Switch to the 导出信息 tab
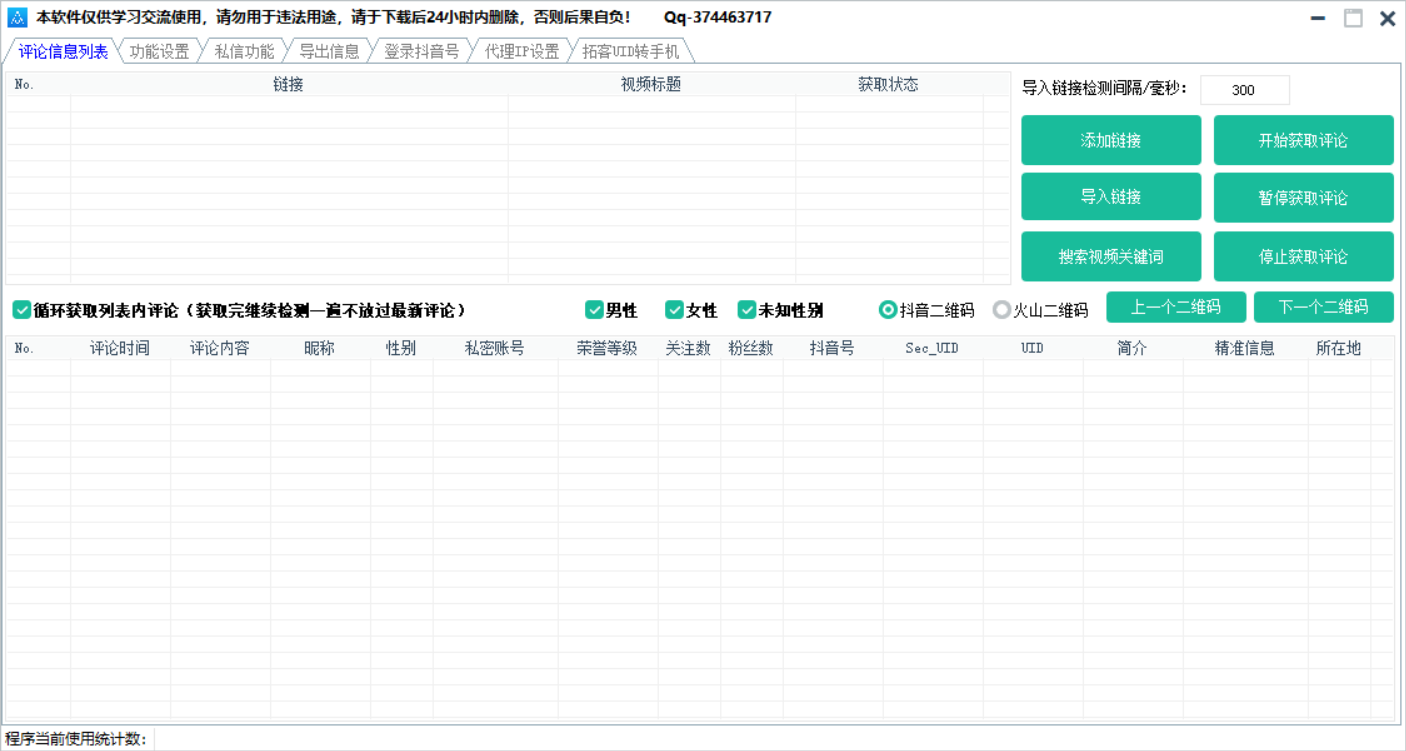Image resolution: width=1406 pixels, height=751 pixels. pos(330,51)
